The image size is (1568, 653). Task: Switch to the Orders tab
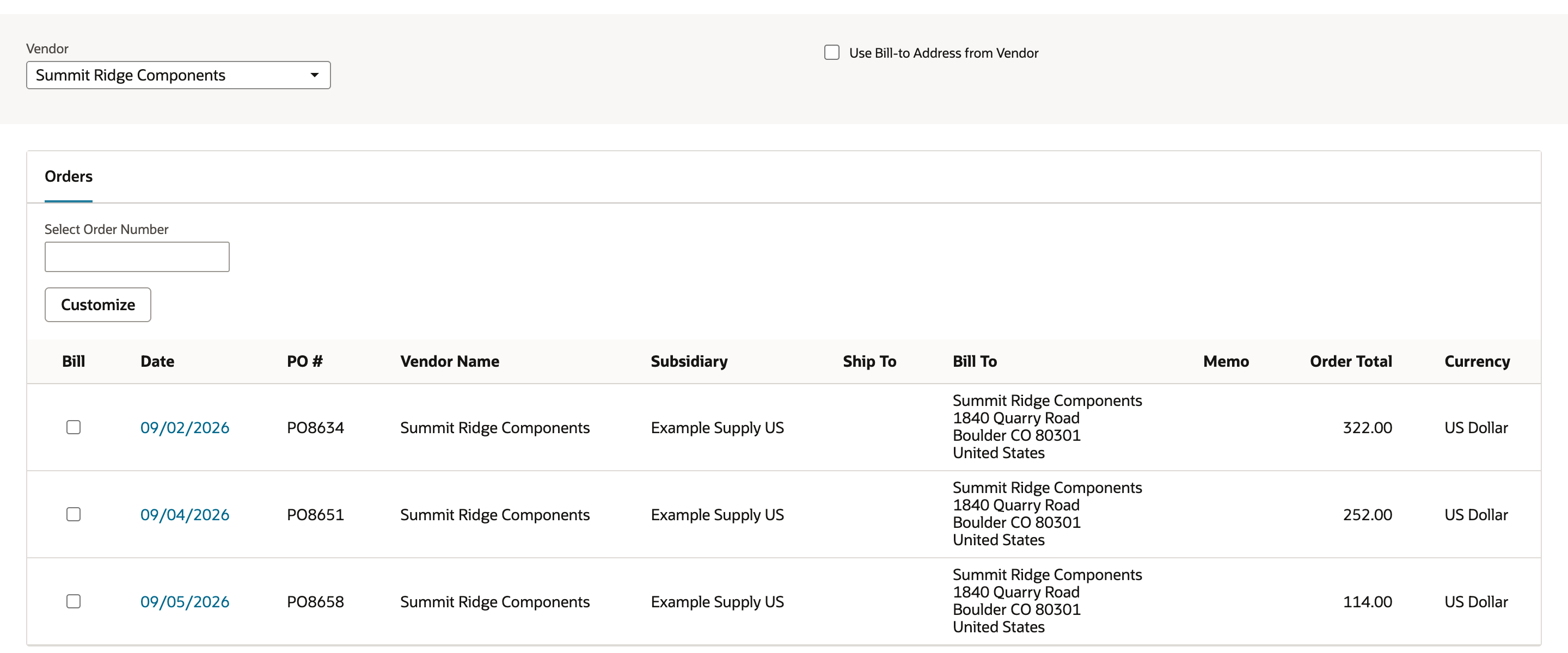pos(68,176)
